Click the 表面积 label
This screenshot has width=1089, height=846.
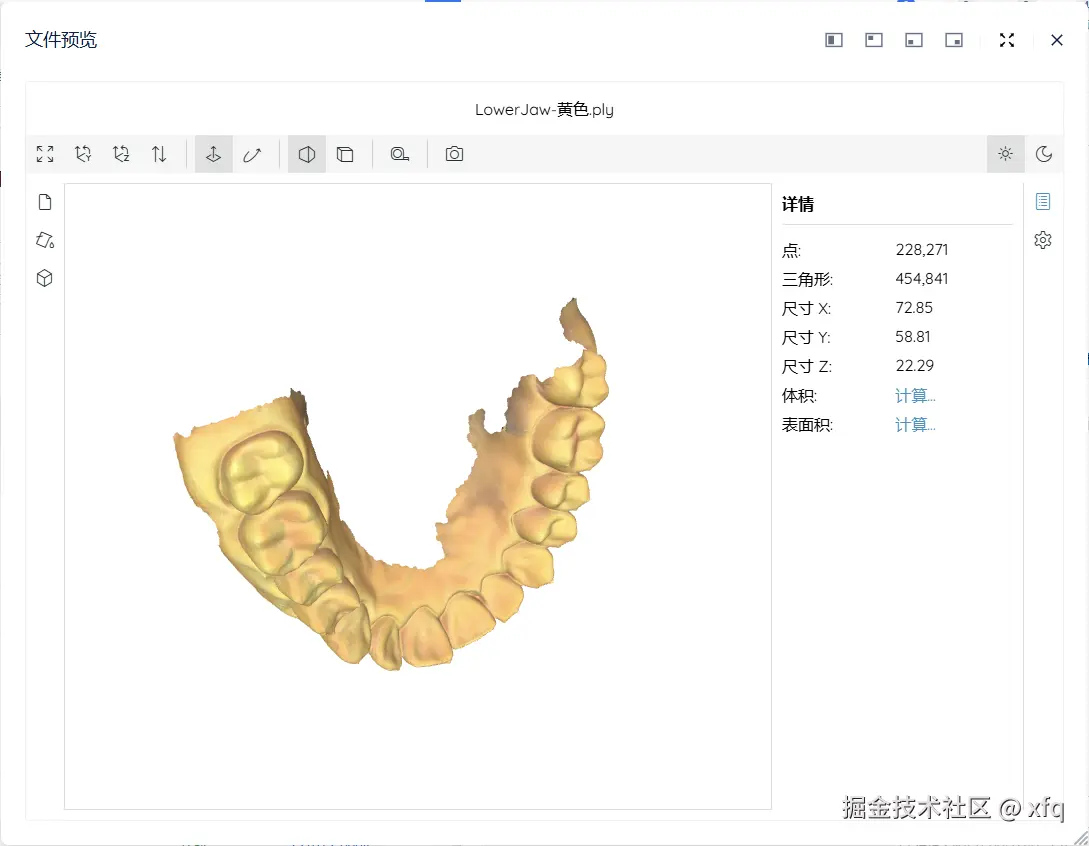click(807, 425)
